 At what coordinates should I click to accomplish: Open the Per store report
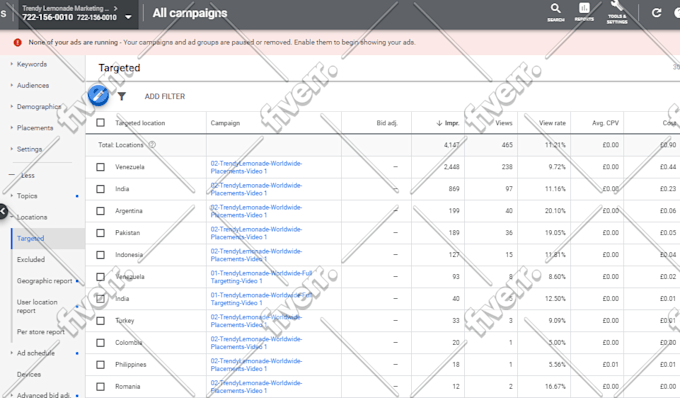(x=40, y=332)
